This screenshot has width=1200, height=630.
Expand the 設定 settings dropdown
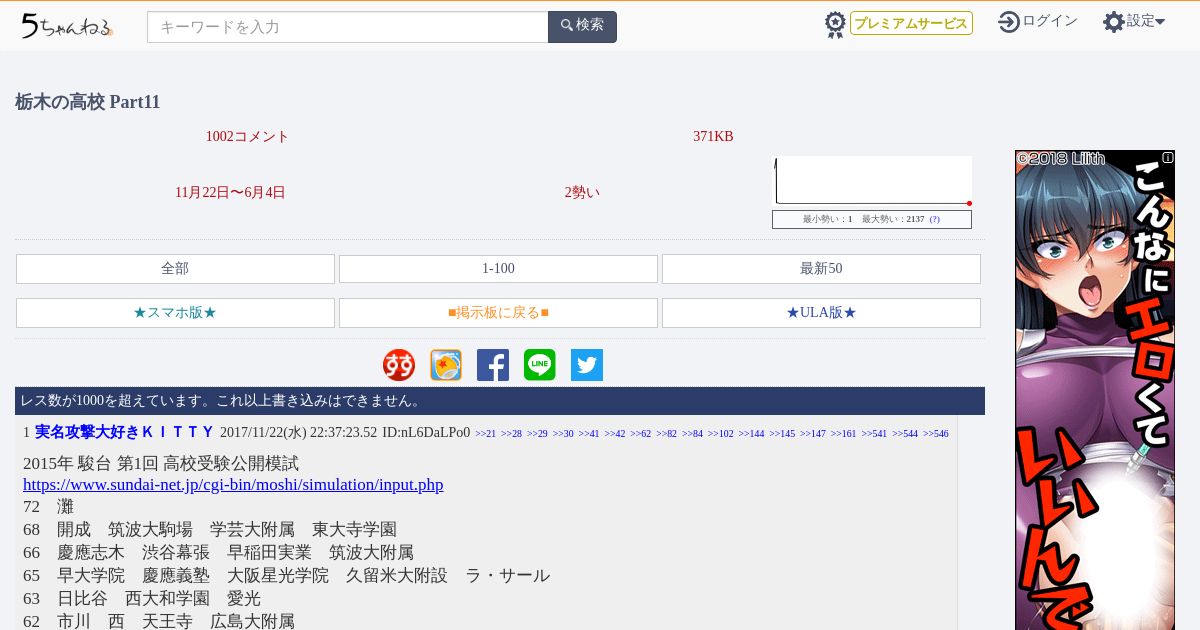(1134, 21)
